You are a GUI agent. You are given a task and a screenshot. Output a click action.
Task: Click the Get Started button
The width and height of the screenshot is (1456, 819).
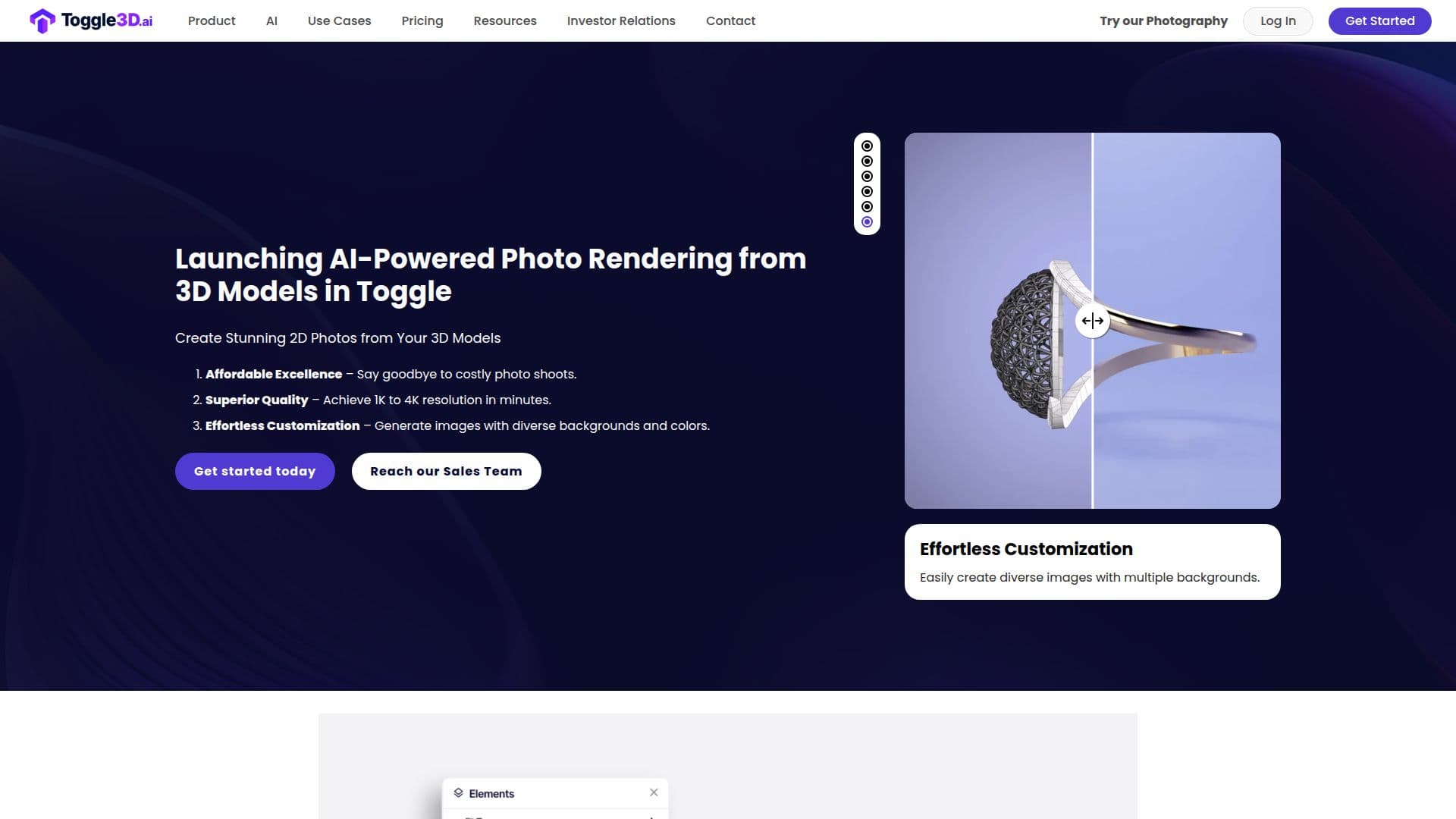point(1379,20)
